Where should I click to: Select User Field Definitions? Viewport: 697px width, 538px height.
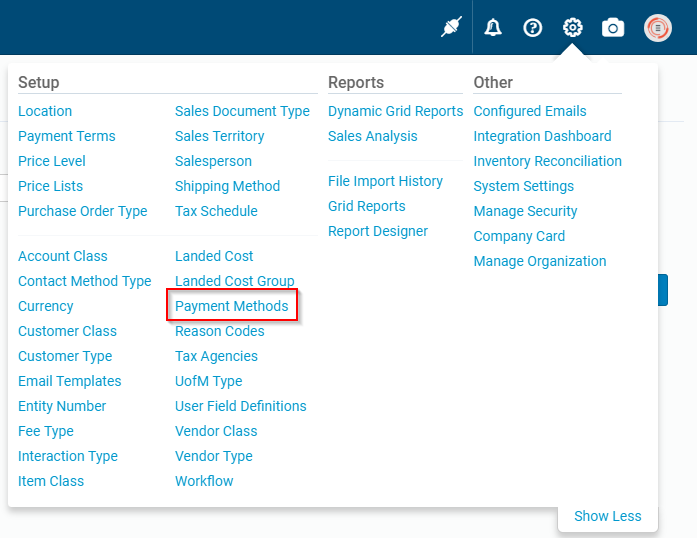[241, 406]
